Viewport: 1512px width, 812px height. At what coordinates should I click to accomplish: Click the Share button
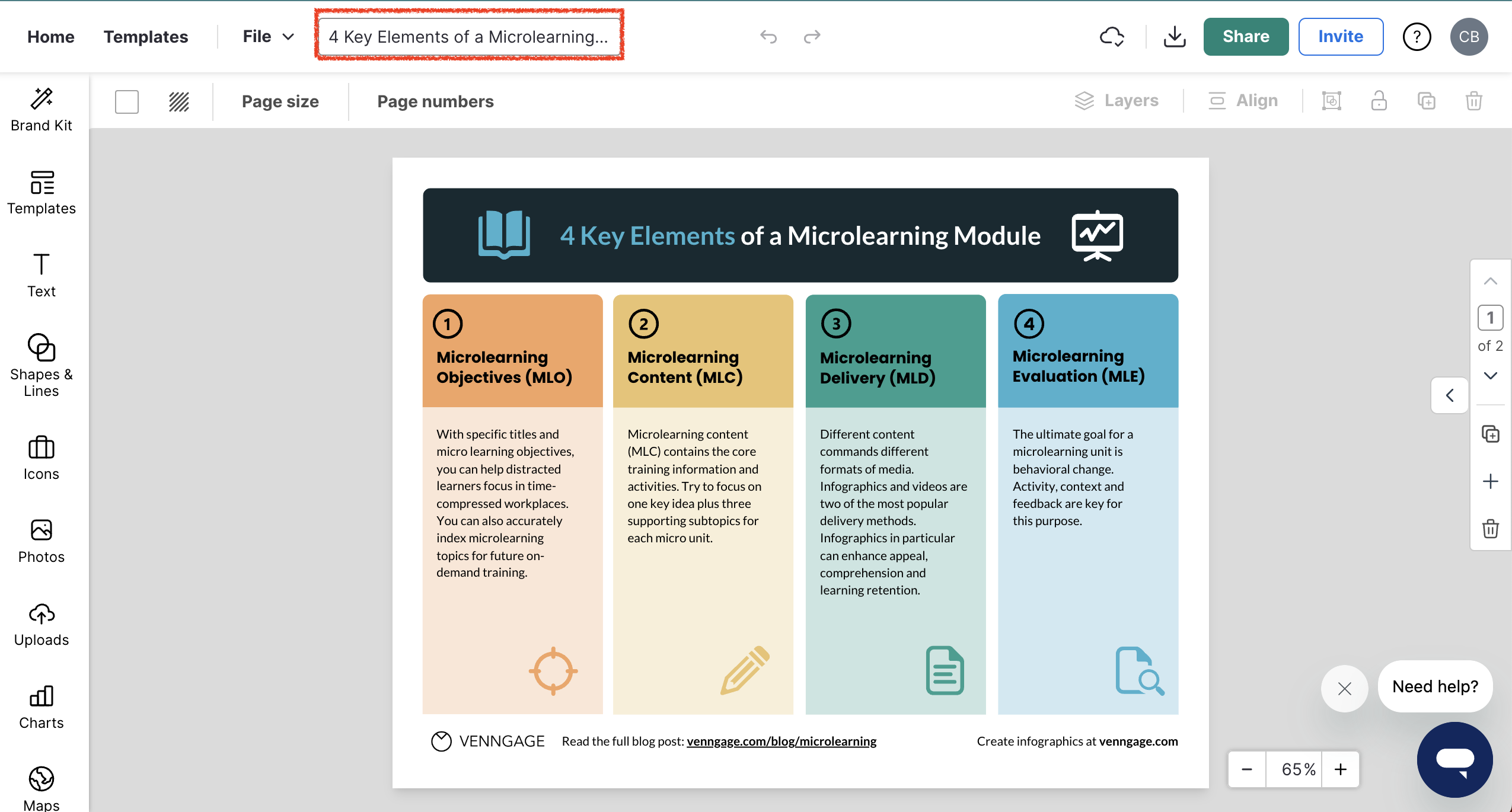(1245, 36)
